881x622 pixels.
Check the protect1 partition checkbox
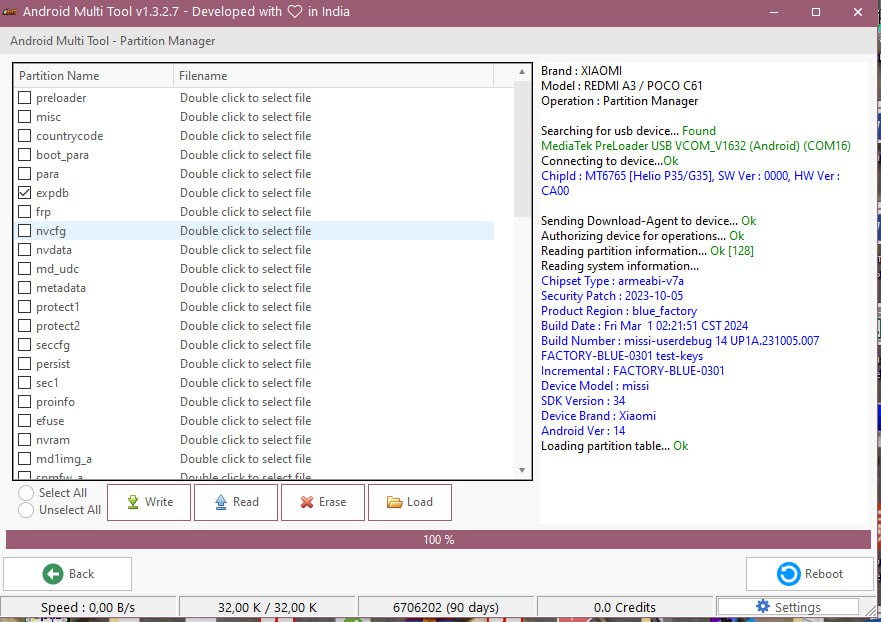pyautogui.click(x=24, y=307)
